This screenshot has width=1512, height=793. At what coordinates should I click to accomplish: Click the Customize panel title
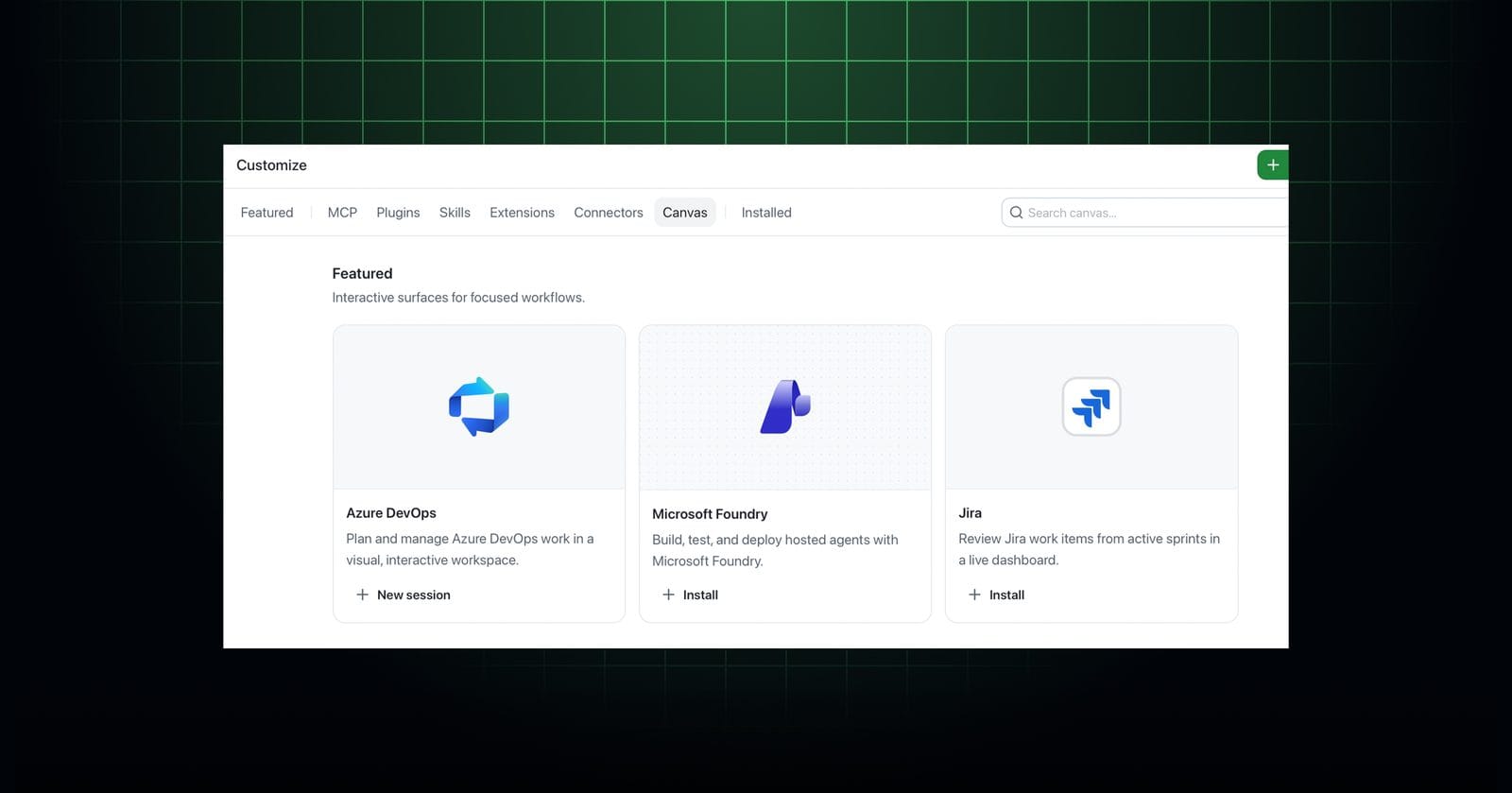(271, 165)
